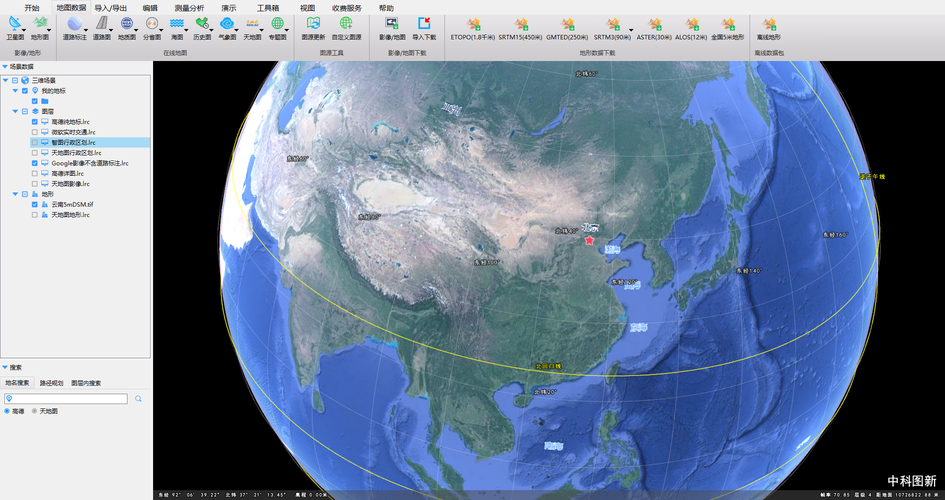Click the red star marker on the globe

click(x=589, y=240)
